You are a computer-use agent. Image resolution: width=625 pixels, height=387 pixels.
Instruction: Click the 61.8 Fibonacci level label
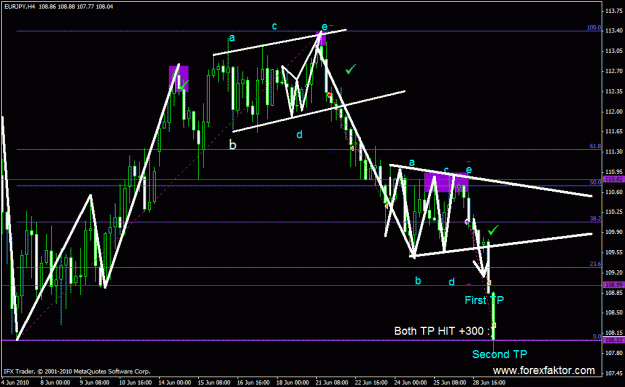[596, 147]
